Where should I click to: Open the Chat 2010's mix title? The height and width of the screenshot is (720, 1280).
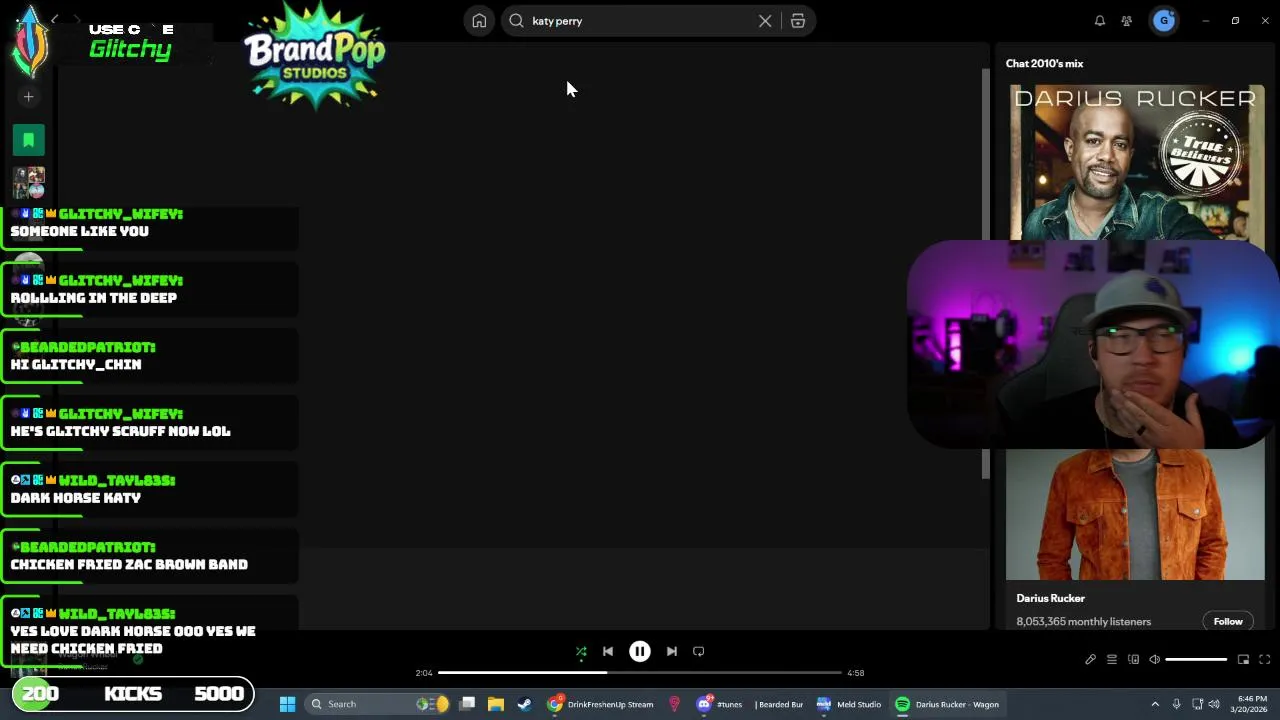[1044, 64]
